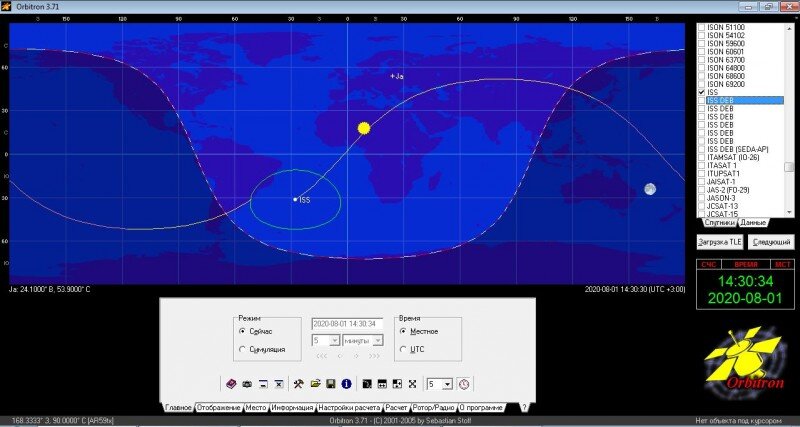Uncheck the ISS satellite checkbox

702,92
